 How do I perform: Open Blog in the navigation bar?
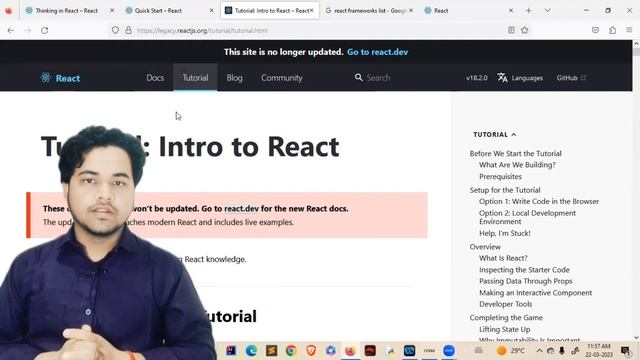[x=234, y=78]
